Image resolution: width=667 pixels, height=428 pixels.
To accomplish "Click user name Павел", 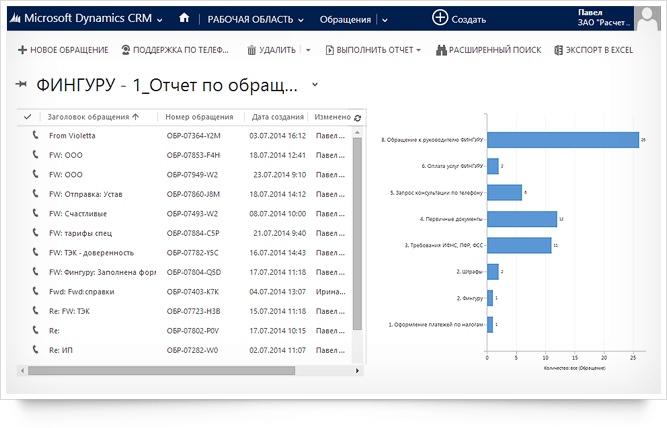I will (590, 12).
